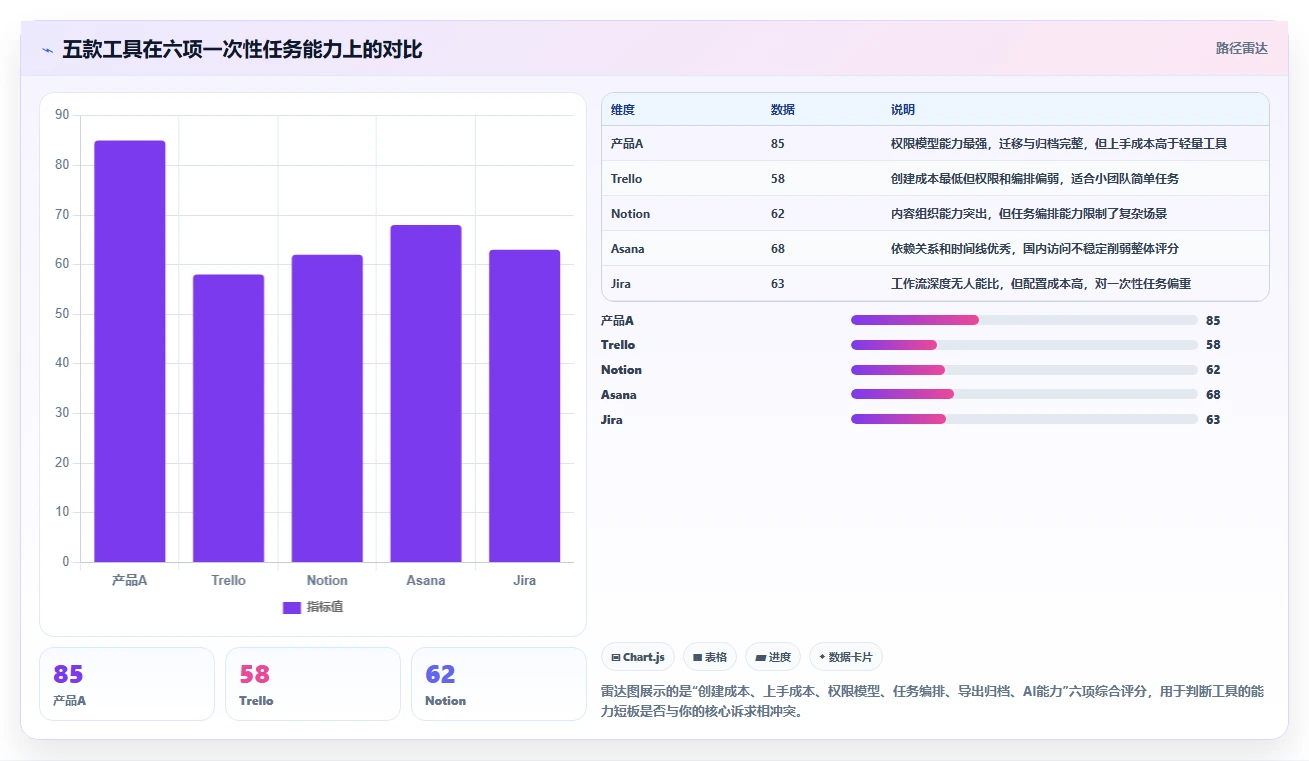The height and width of the screenshot is (761, 1309).
Task: Click the 数据卡片 tag chip
Action: pyautogui.click(x=846, y=657)
